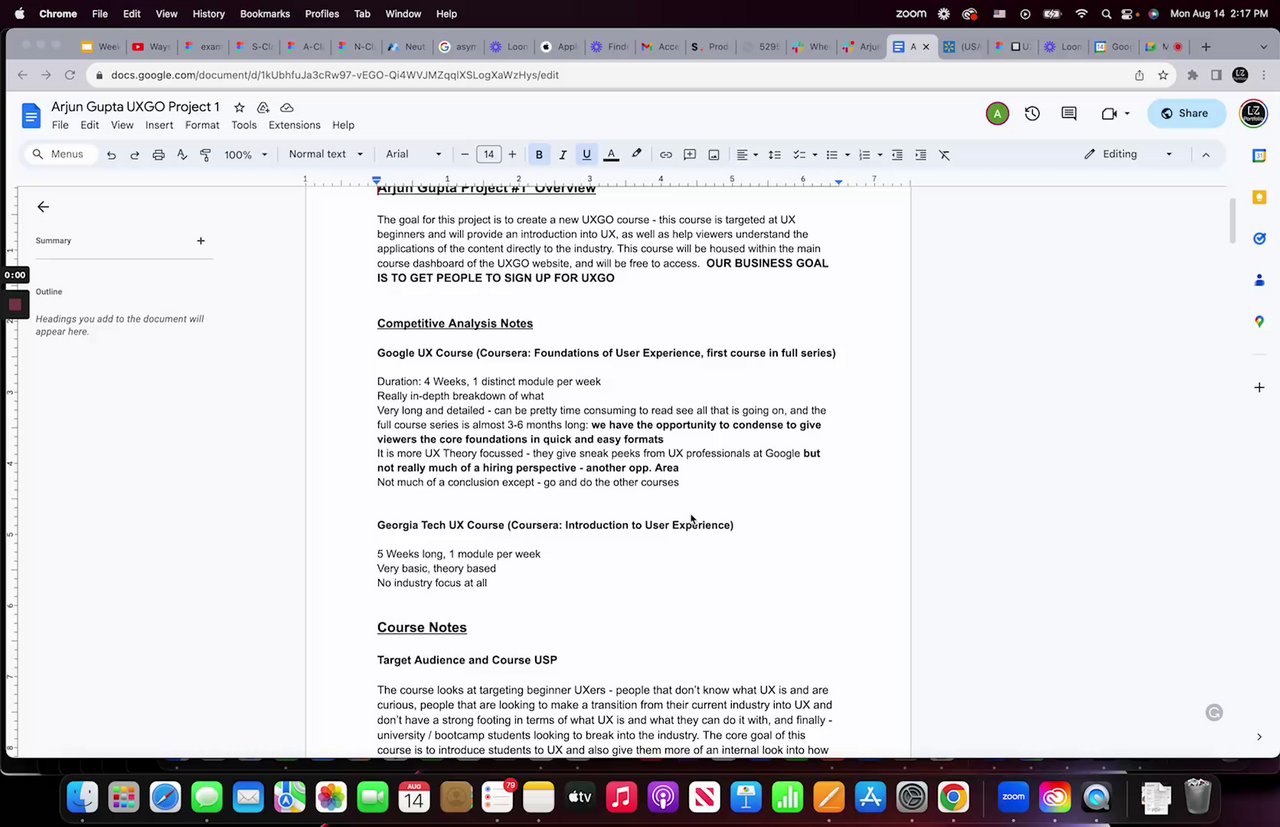Open Google Maps side panel icon
The image size is (1280, 827).
pos(1259,321)
